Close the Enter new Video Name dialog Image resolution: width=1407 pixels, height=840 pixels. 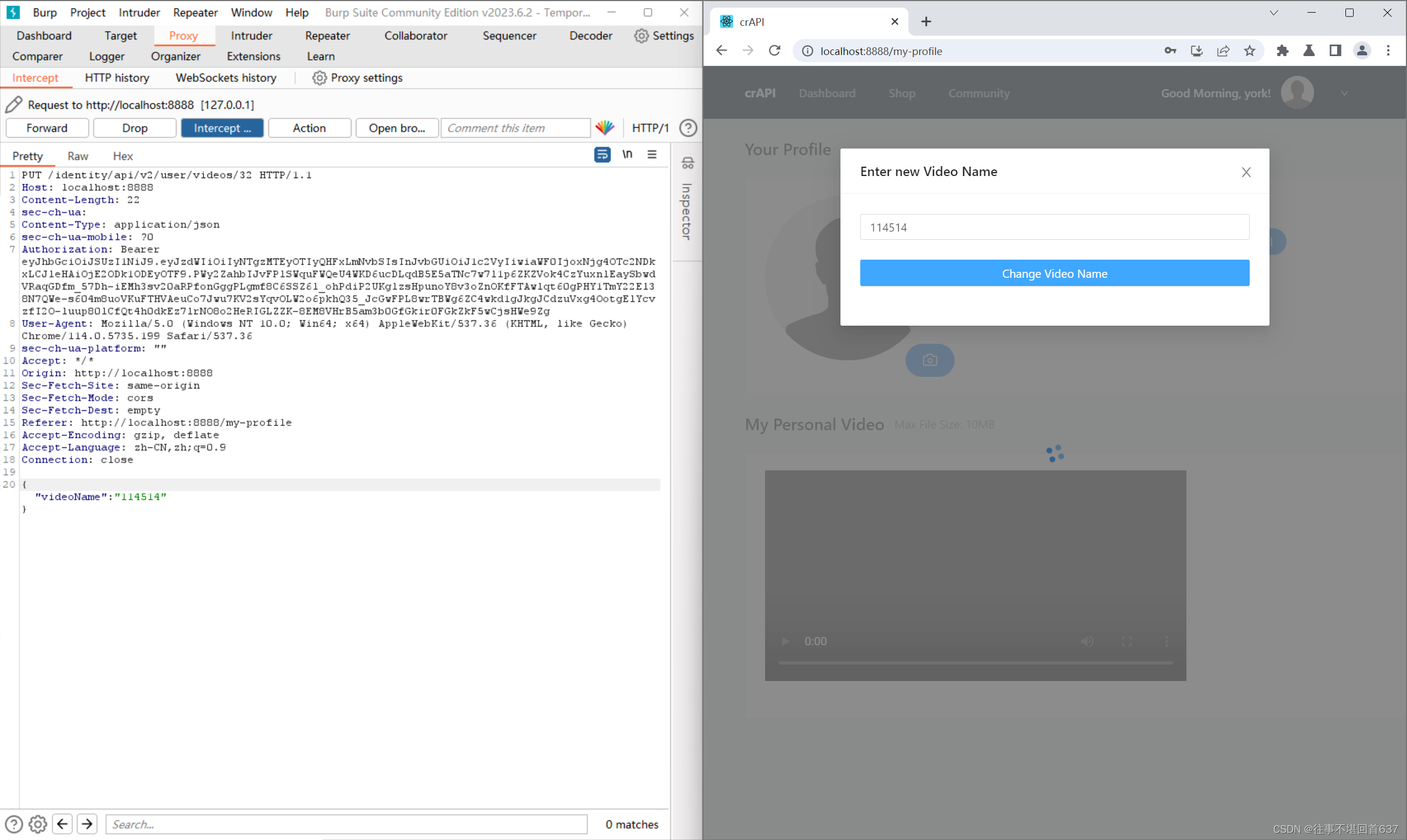pyautogui.click(x=1246, y=172)
